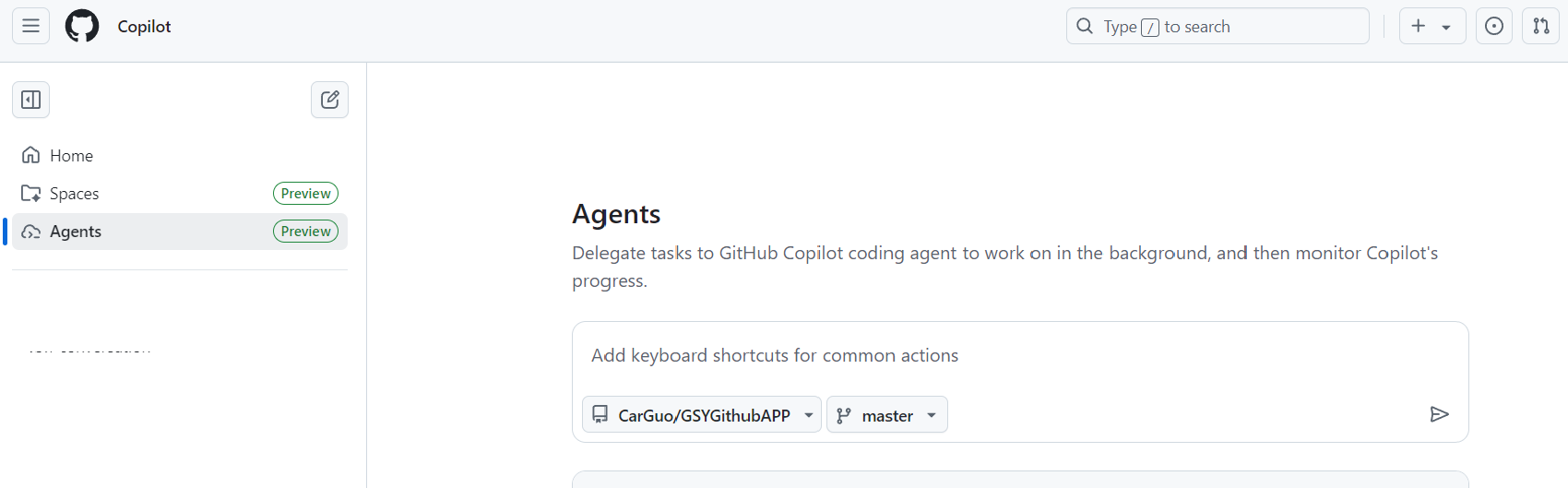
Task: Go to Home in sidebar
Action: (x=180, y=155)
